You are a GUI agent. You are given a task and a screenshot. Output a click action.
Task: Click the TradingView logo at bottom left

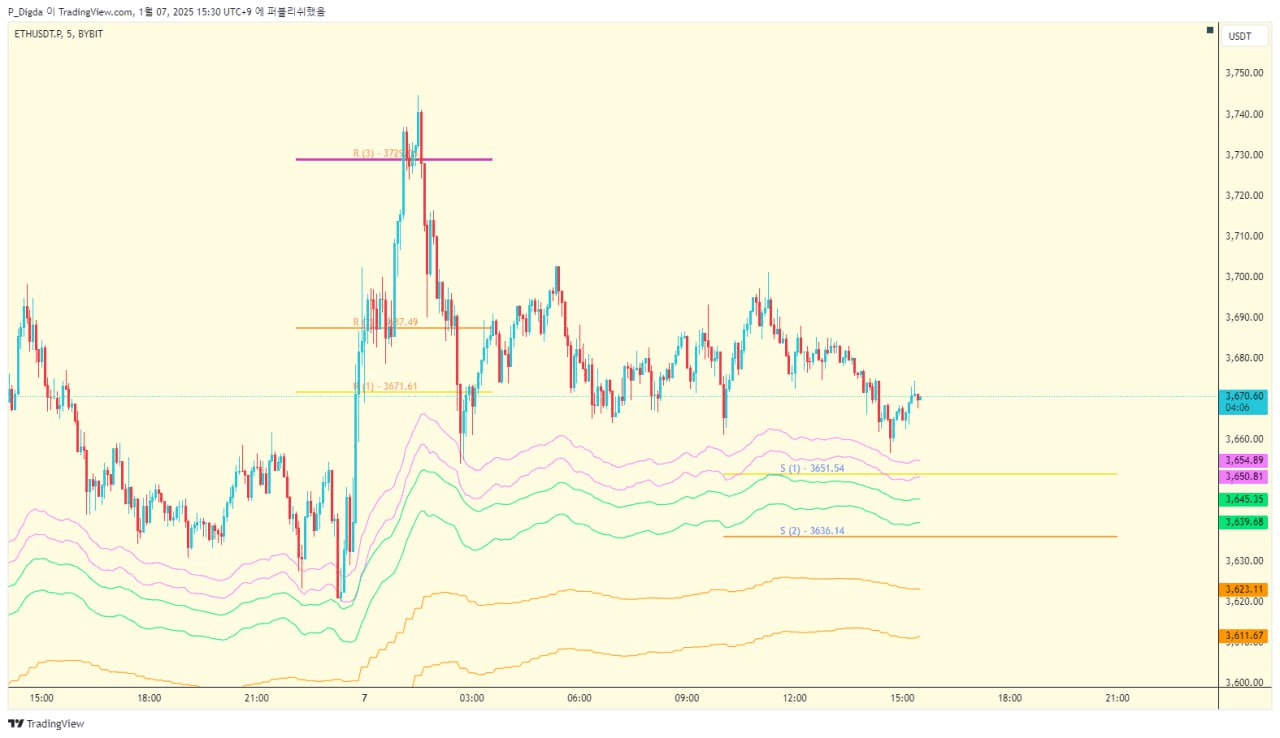pyautogui.click(x=46, y=723)
